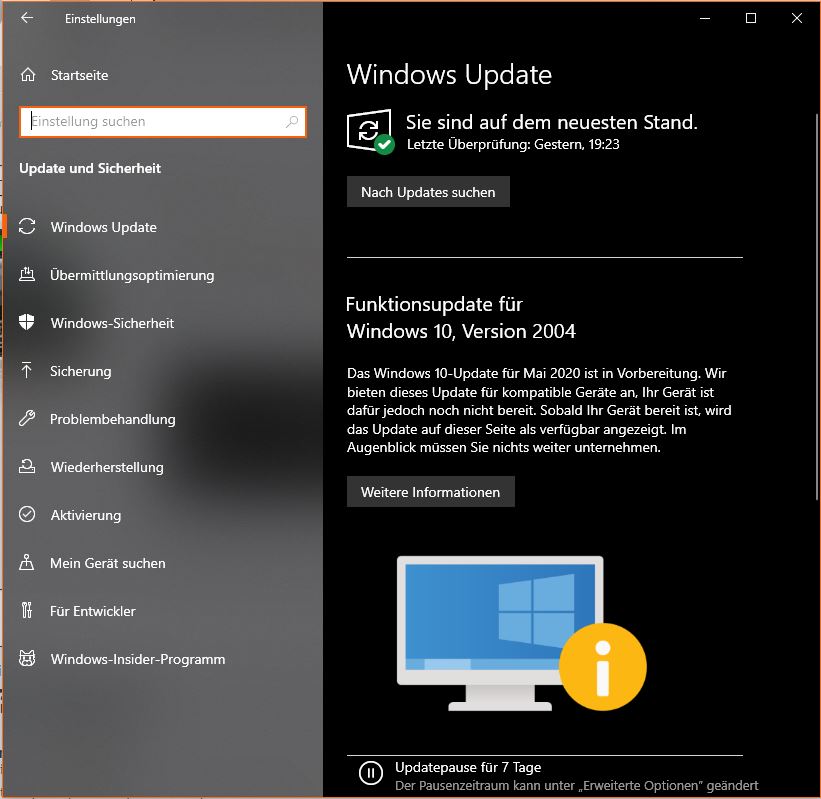The image size is (821, 799).
Task: Focus the Einstellung suchen search field
Action: (163, 122)
